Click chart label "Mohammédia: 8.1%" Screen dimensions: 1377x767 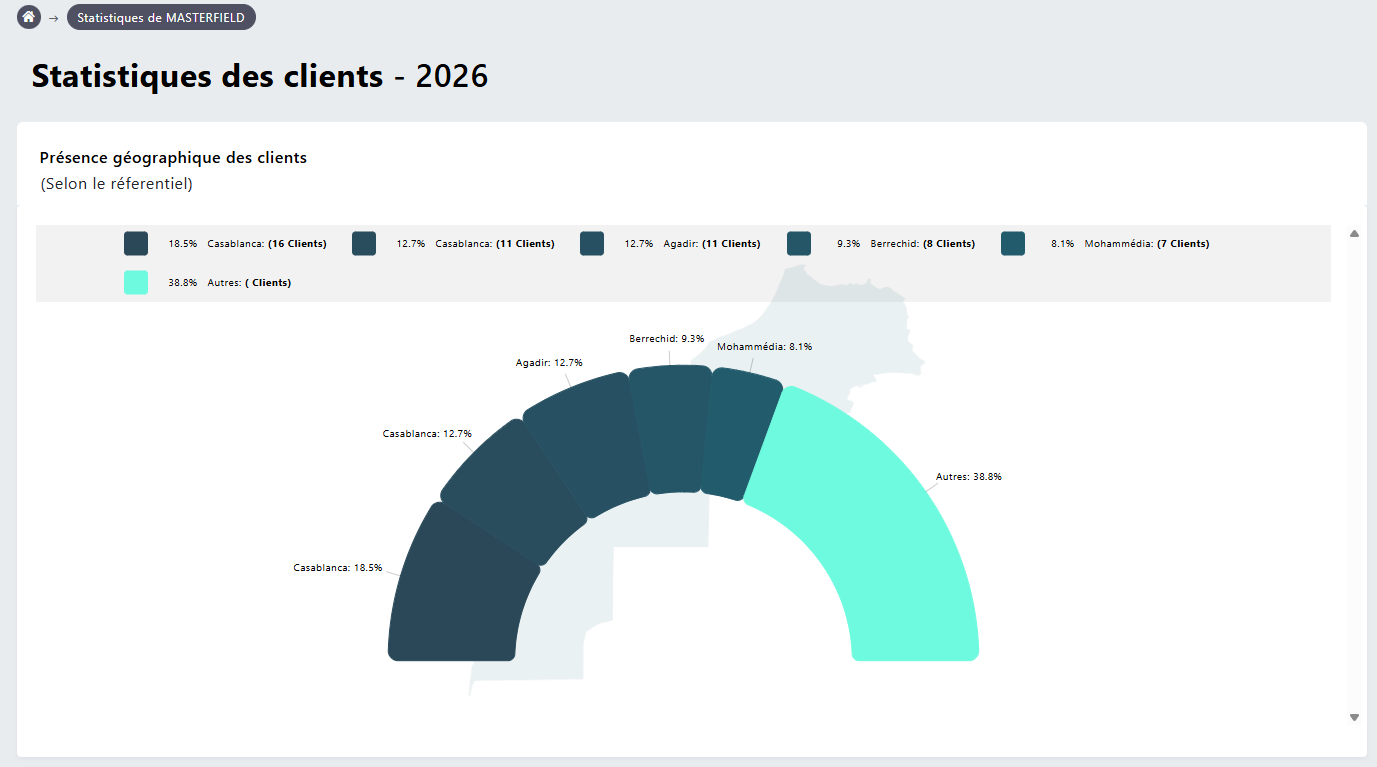point(765,347)
